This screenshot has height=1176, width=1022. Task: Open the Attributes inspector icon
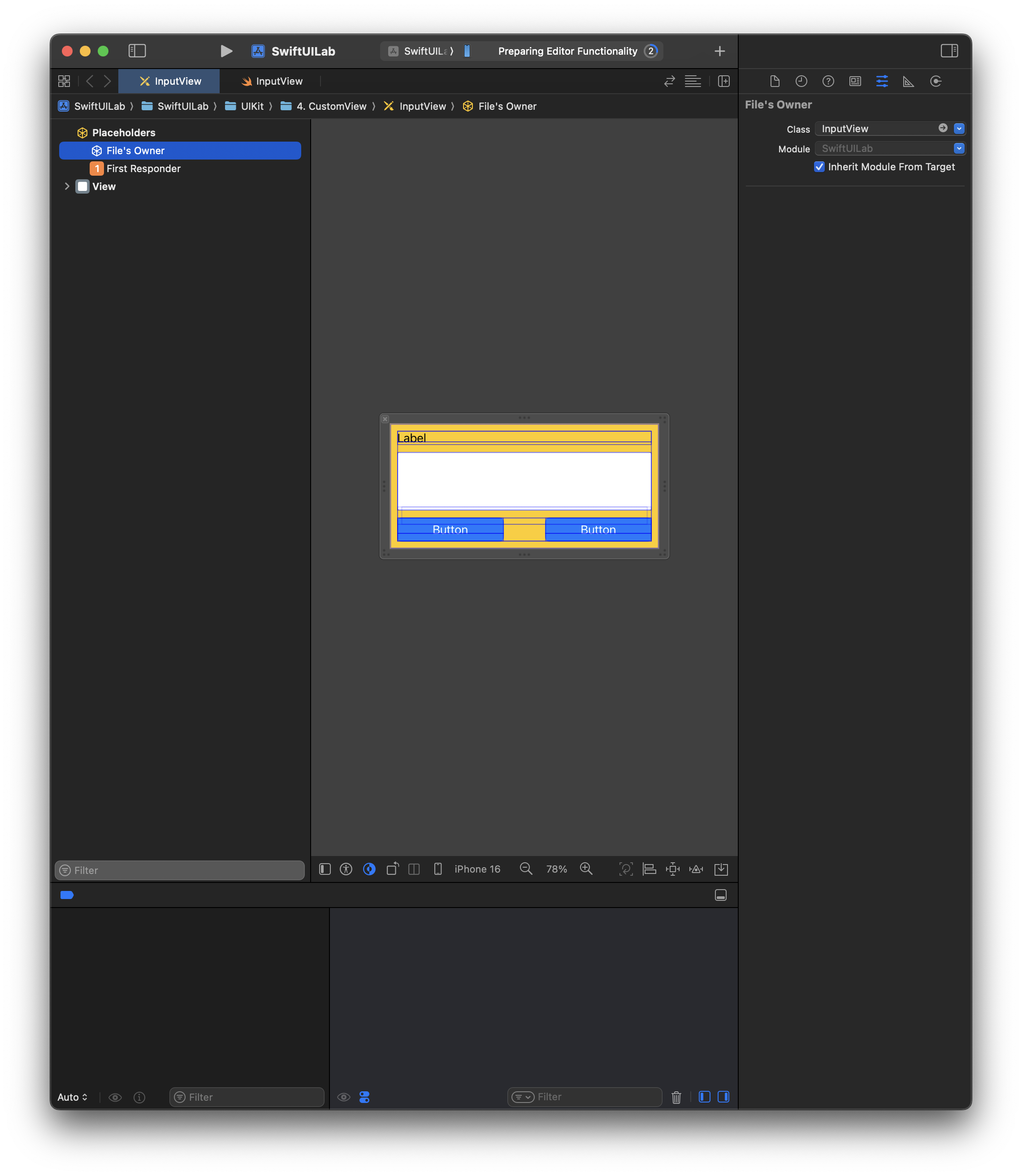tap(882, 81)
